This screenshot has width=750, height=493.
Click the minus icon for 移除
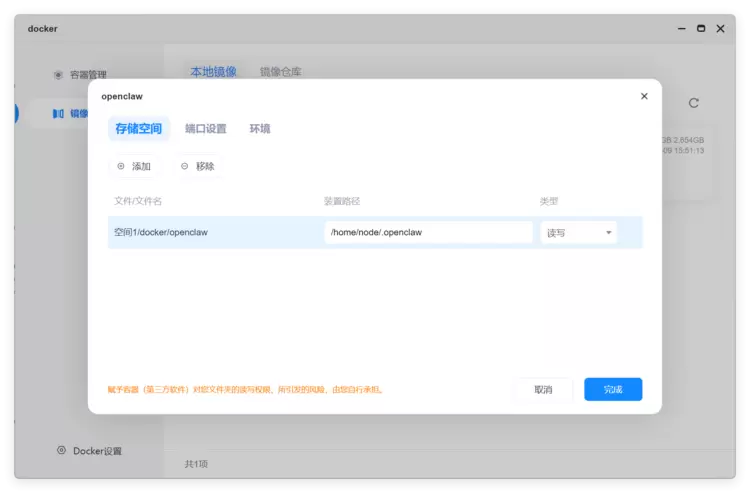(x=185, y=166)
